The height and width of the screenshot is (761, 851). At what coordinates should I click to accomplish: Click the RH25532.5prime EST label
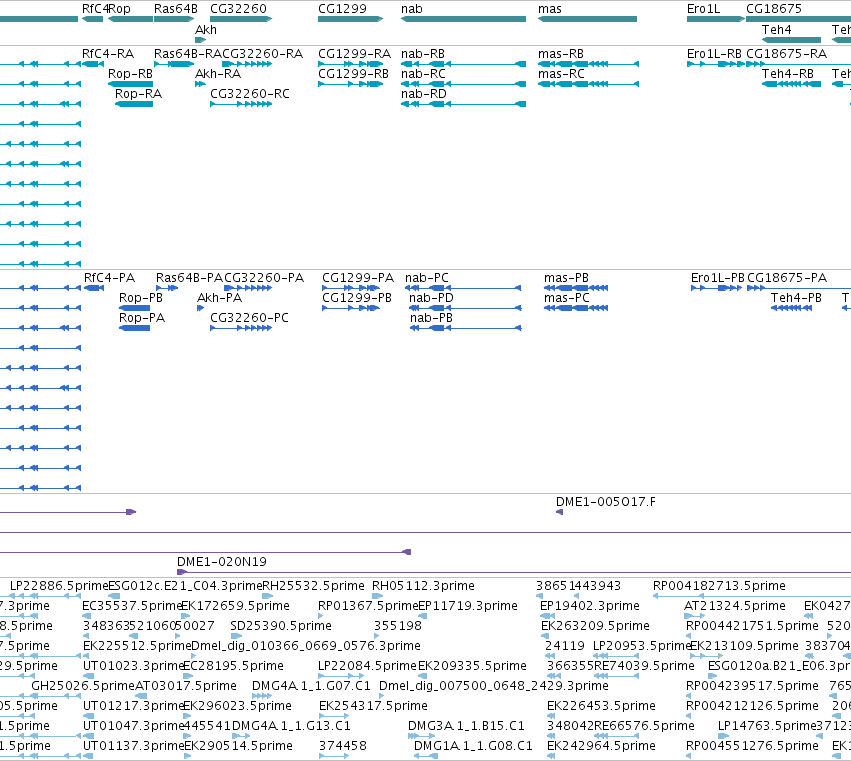click(x=313, y=586)
